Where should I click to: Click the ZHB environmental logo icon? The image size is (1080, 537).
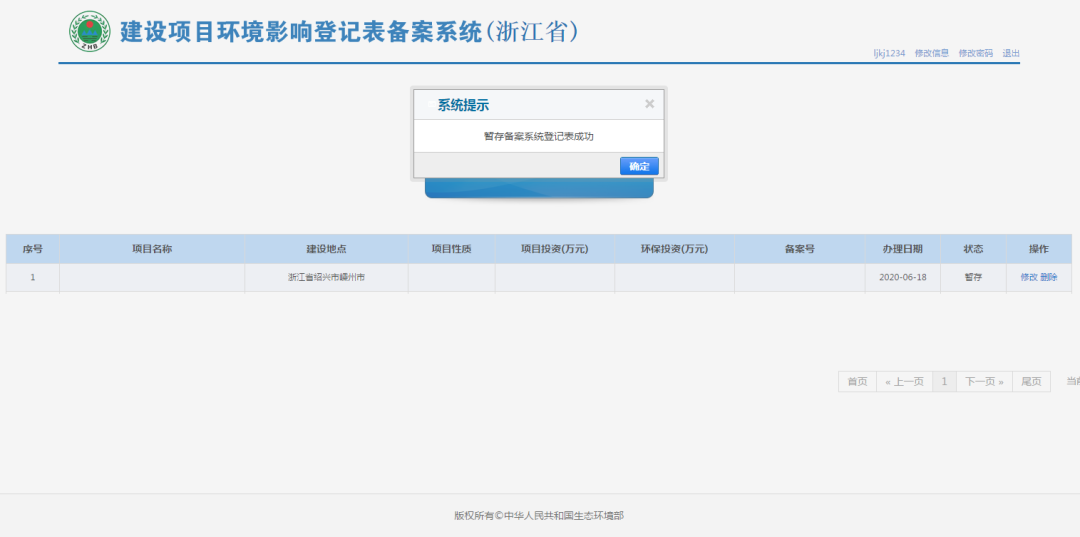89,32
